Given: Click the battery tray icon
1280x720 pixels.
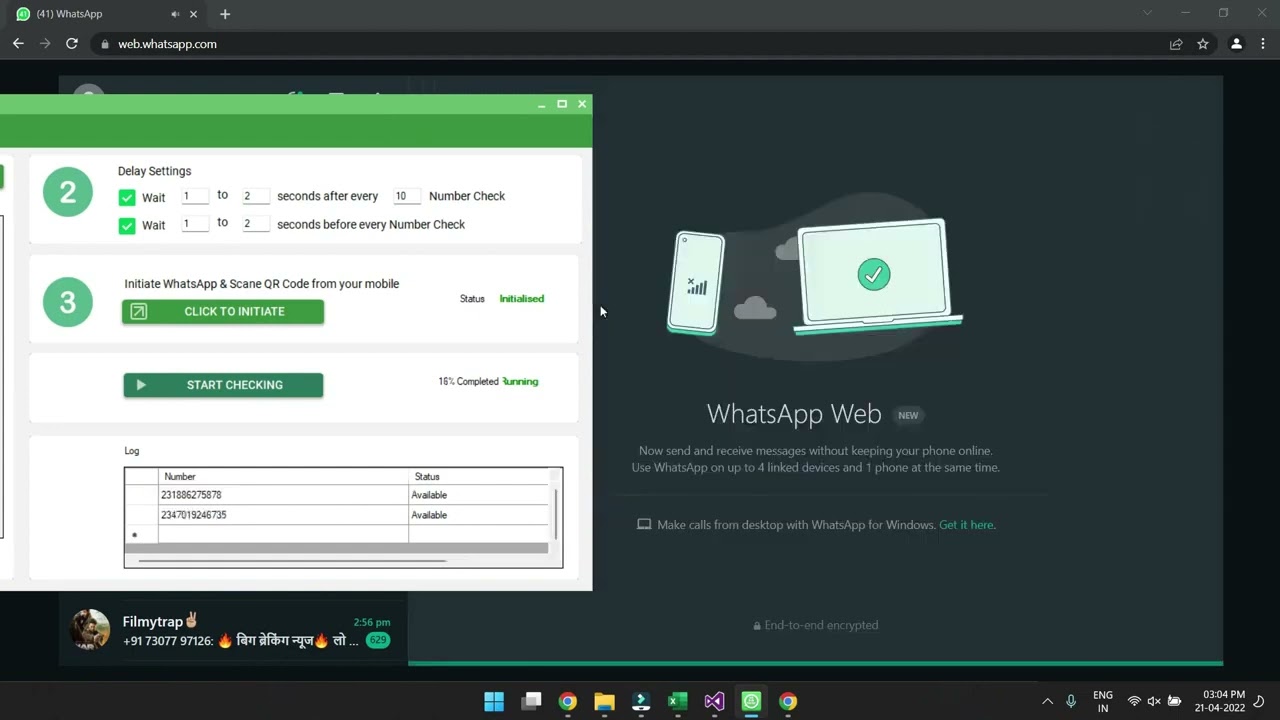Looking at the screenshot, I should pos(1175,701).
